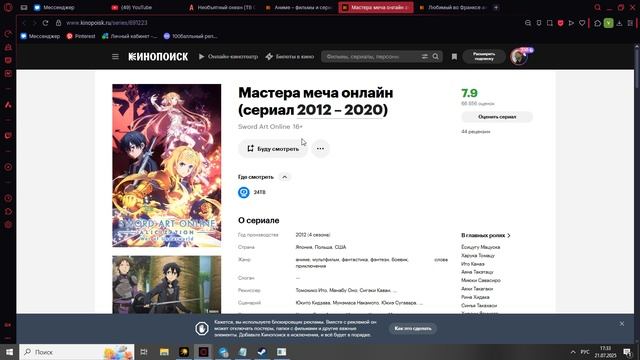Click the Оценить сериал button
640x360 pixels.
[497, 117]
